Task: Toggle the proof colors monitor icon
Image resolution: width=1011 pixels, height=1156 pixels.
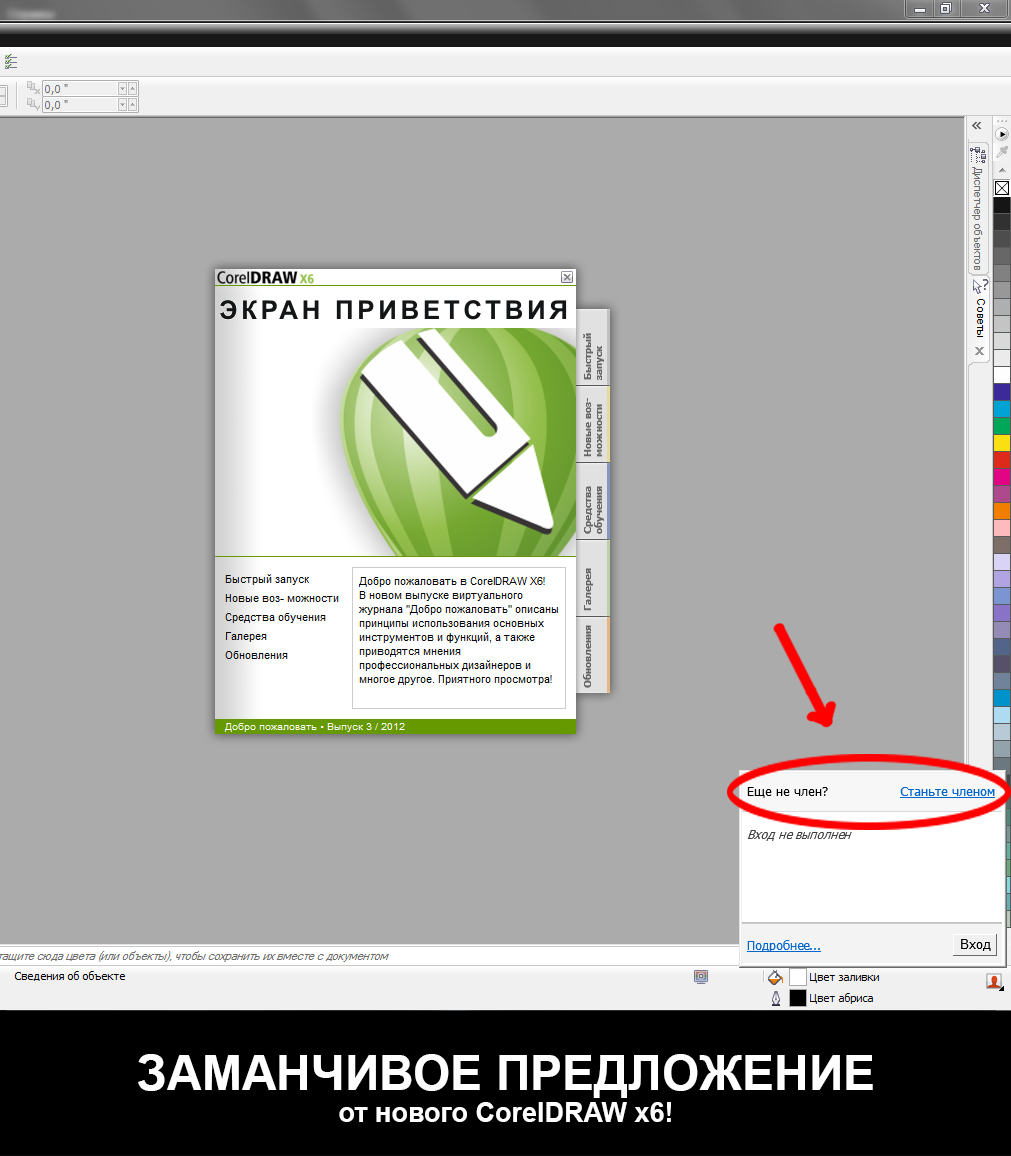Action: coord(701,977)
